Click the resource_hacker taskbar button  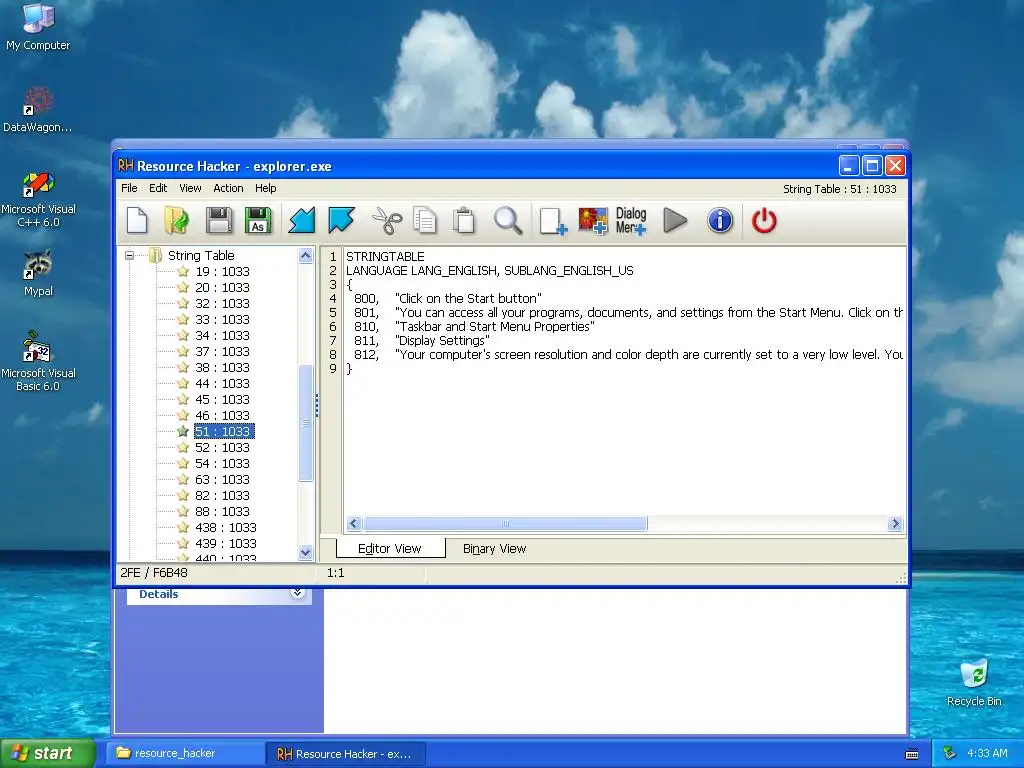[x=185, y=754]
